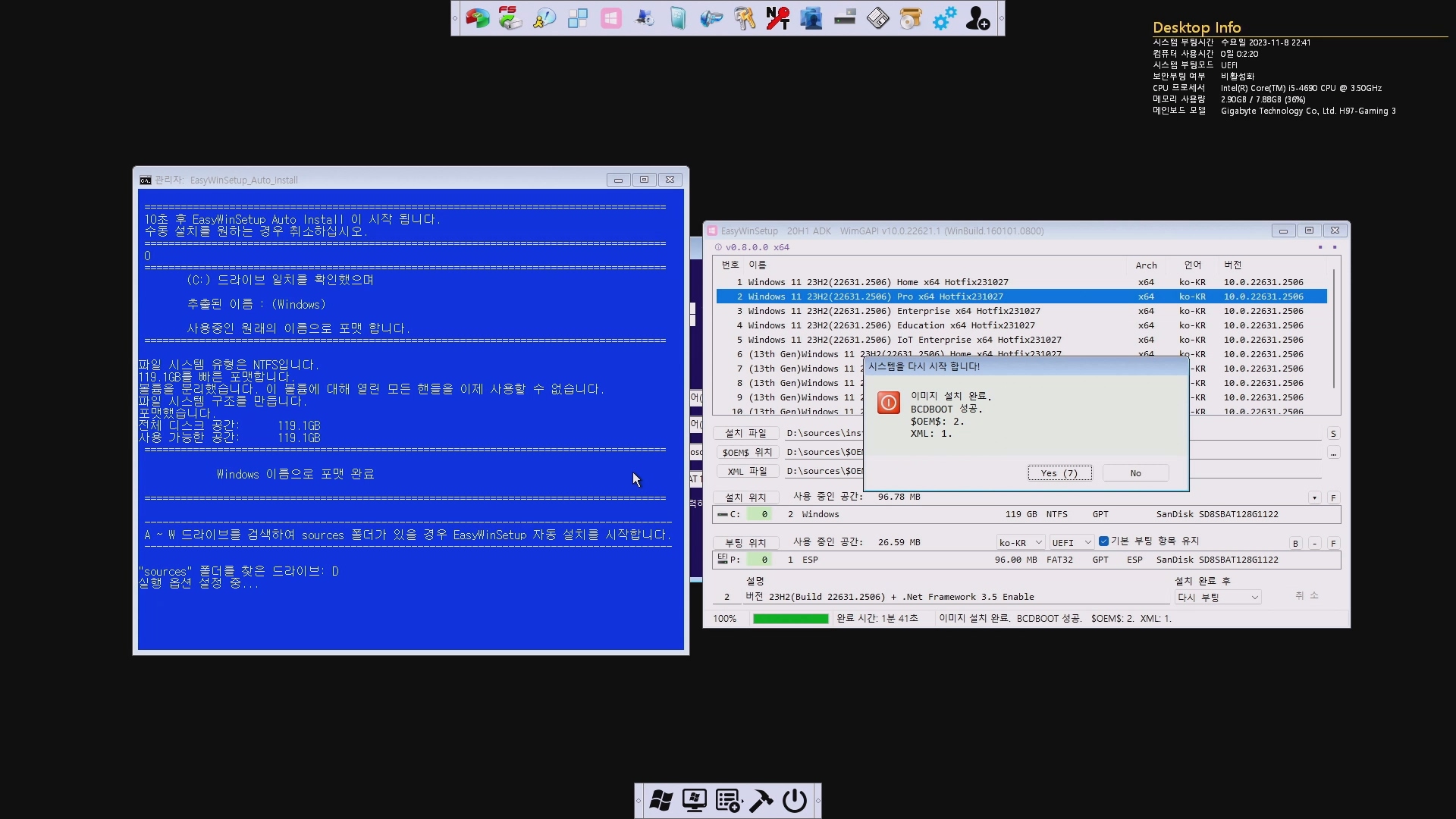Click the Arch column header
Viewport: 1456px width, 819px height.
(1146, 265)
